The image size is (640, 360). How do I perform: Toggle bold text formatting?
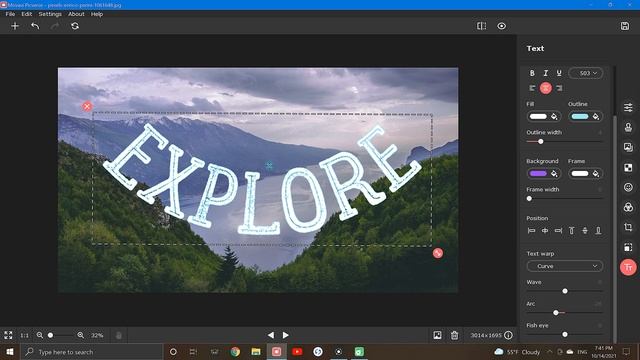532,73
